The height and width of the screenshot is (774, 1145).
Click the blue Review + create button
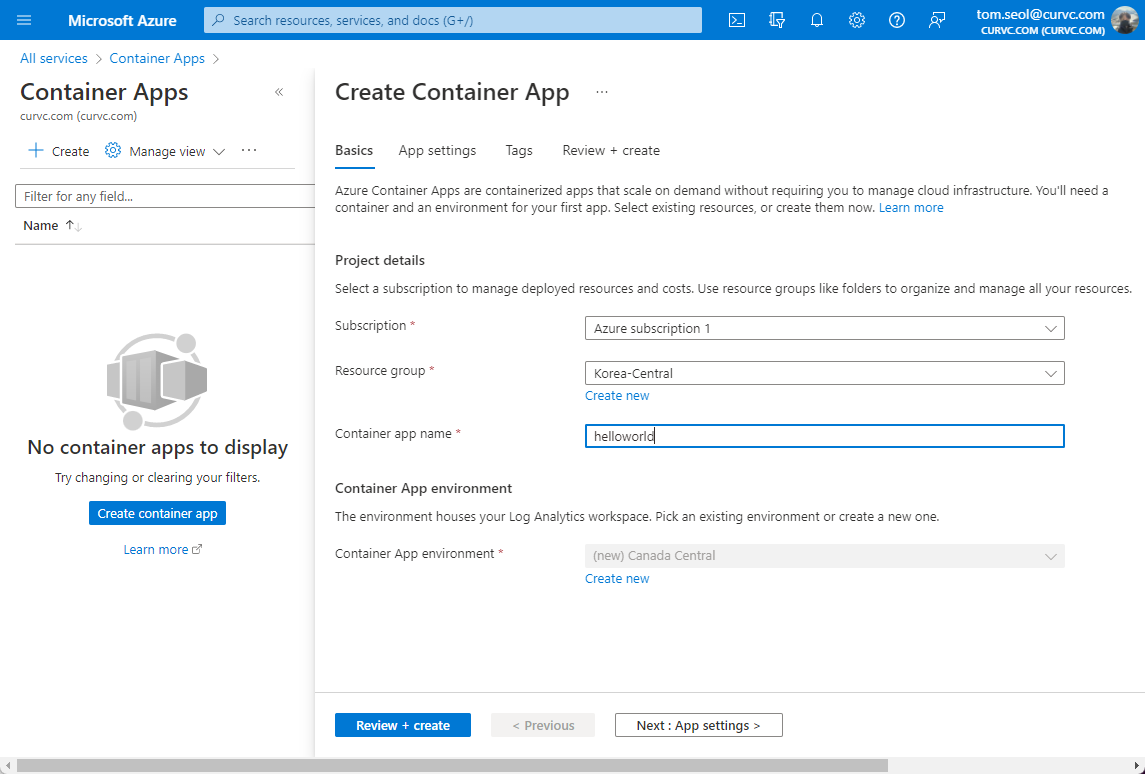coord(403,725)
